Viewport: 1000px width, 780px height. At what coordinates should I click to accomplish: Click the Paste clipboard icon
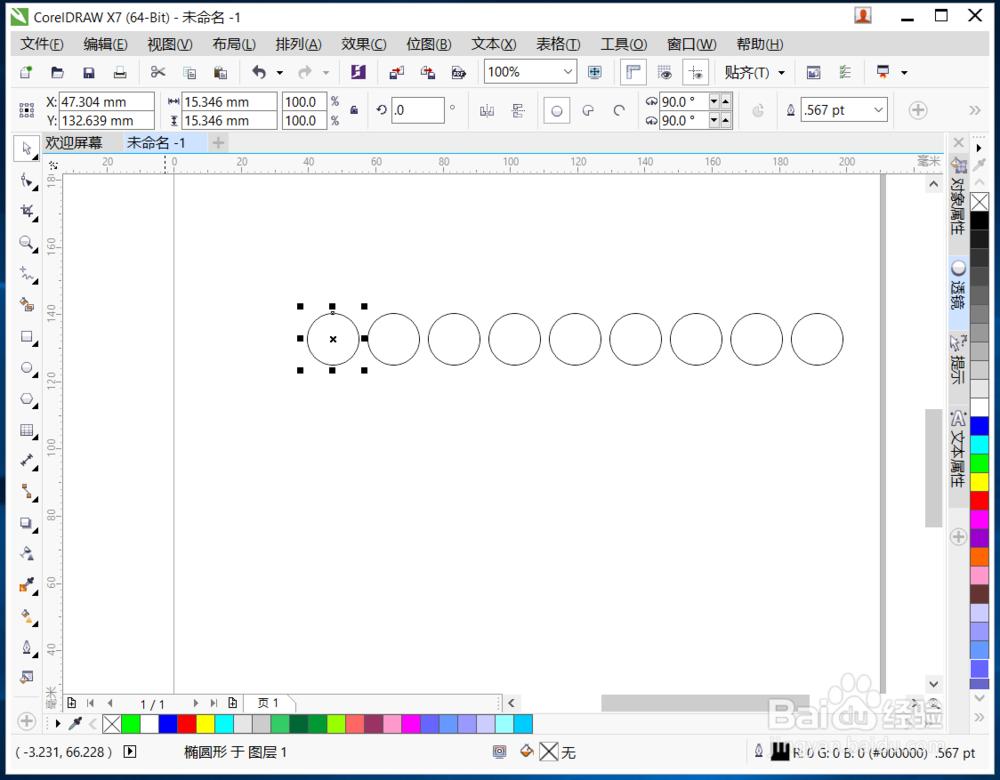221,72
